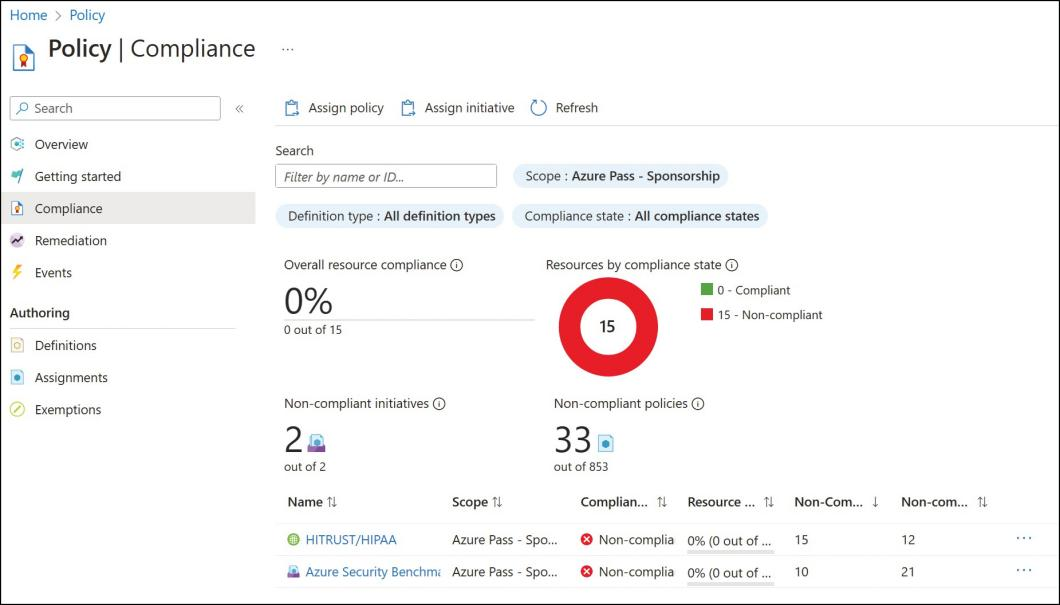Click the Azure Security Benchmark row initiative icon
Viewport: 1060px width, 605px height.
pyautogui.click(x=293, y=572)
